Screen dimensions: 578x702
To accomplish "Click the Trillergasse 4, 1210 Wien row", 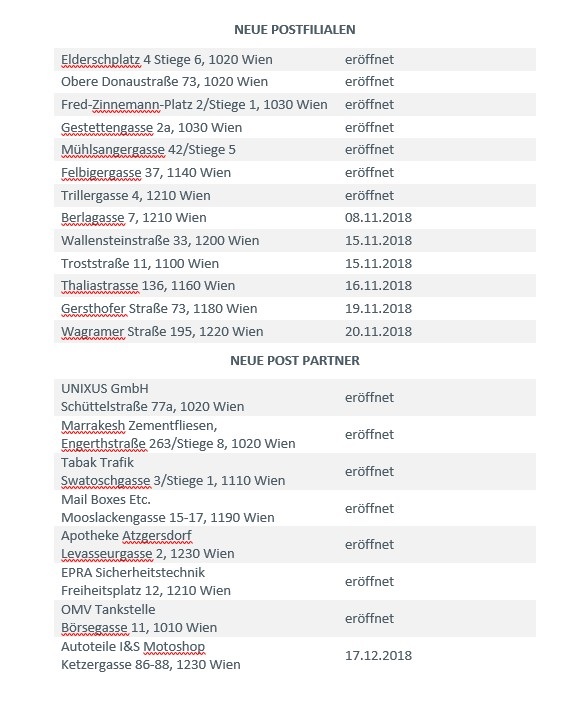I will pyautogui.click(x=295, y=196).
